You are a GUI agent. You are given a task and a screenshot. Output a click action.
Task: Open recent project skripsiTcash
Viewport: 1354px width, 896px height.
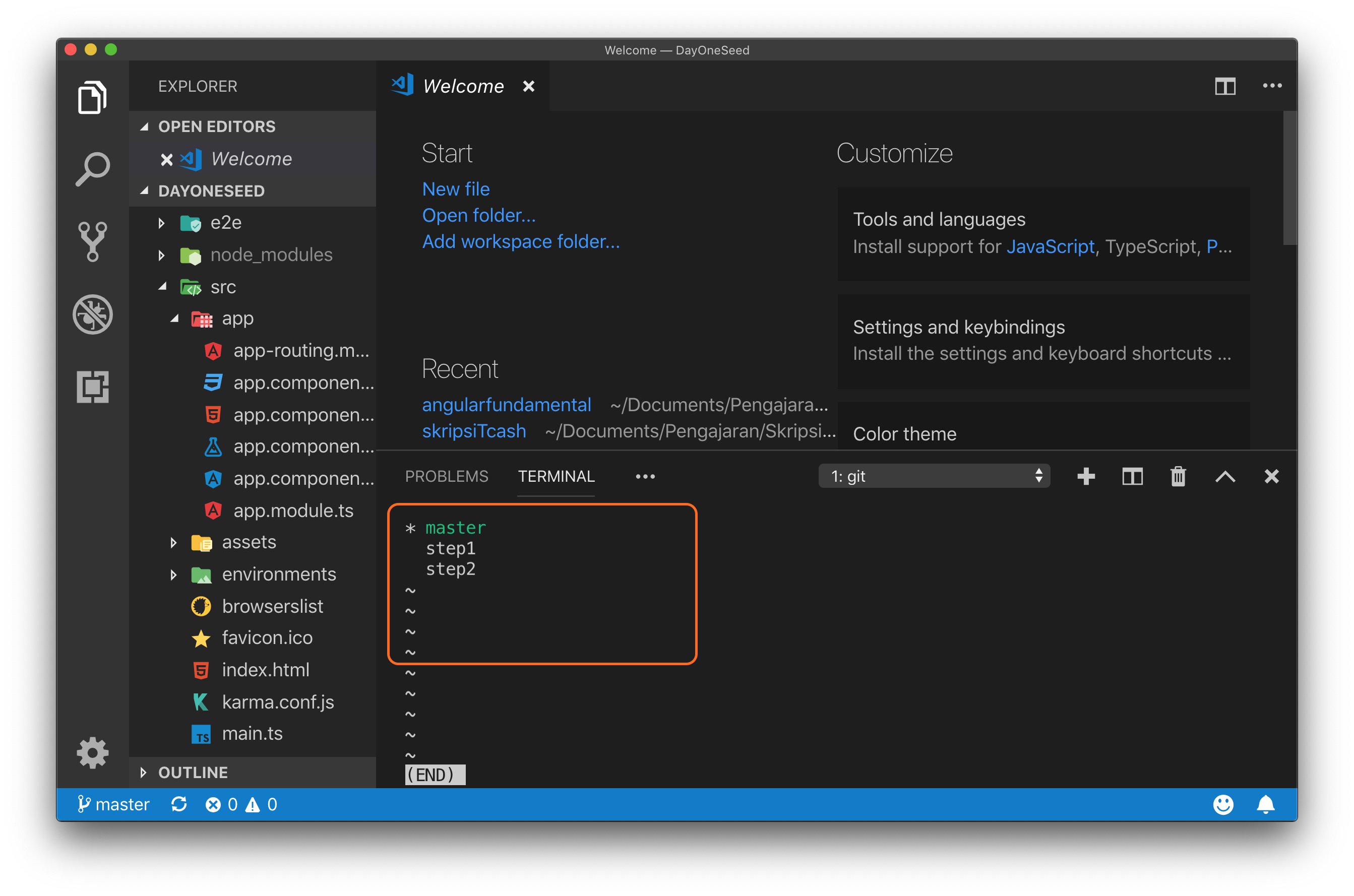coord(474,431)
